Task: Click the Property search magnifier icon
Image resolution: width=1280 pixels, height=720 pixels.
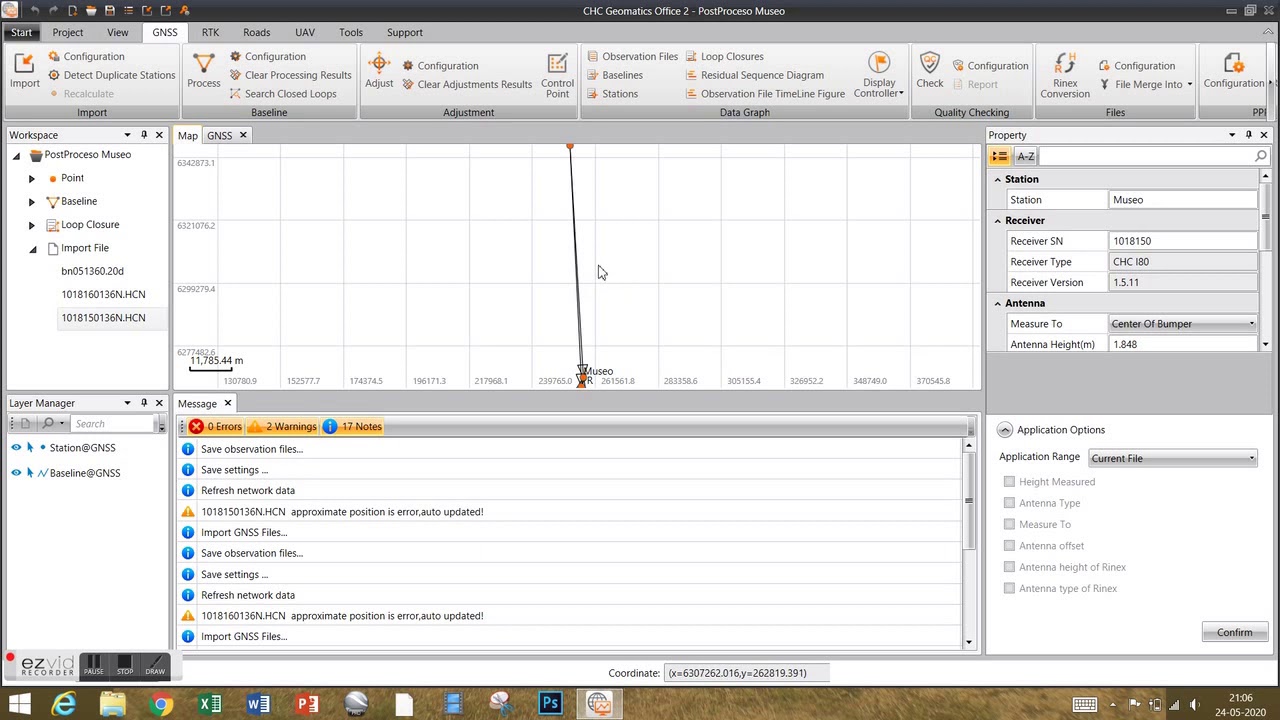Action: pyautogui.click(x=1260, y=156)
